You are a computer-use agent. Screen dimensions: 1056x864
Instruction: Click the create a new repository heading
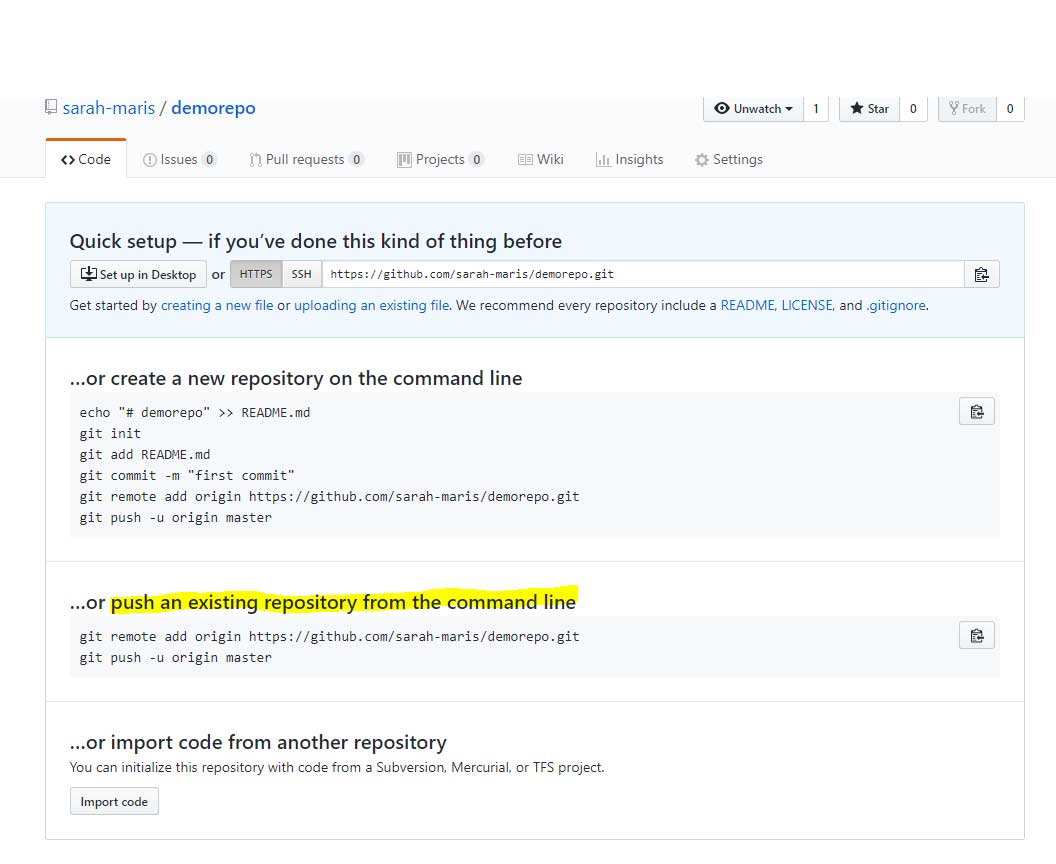[x=296, y=378]
